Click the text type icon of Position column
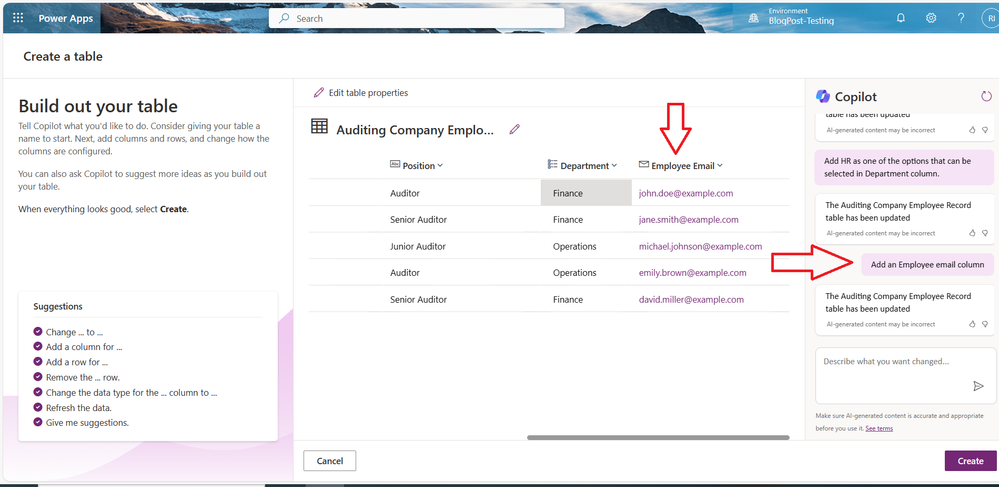Image resolution: width=999 pixels, height=487 pixels. point(394,164)
